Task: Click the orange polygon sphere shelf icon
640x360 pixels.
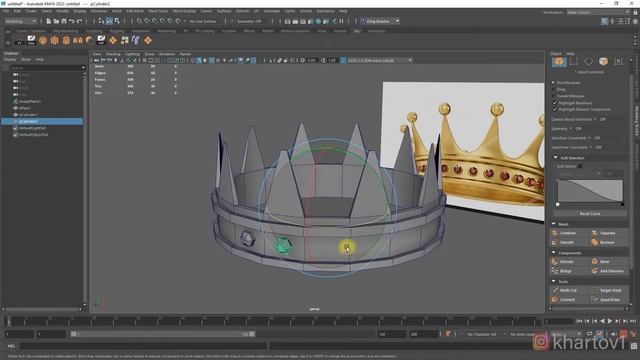Action: click(43, 40)
